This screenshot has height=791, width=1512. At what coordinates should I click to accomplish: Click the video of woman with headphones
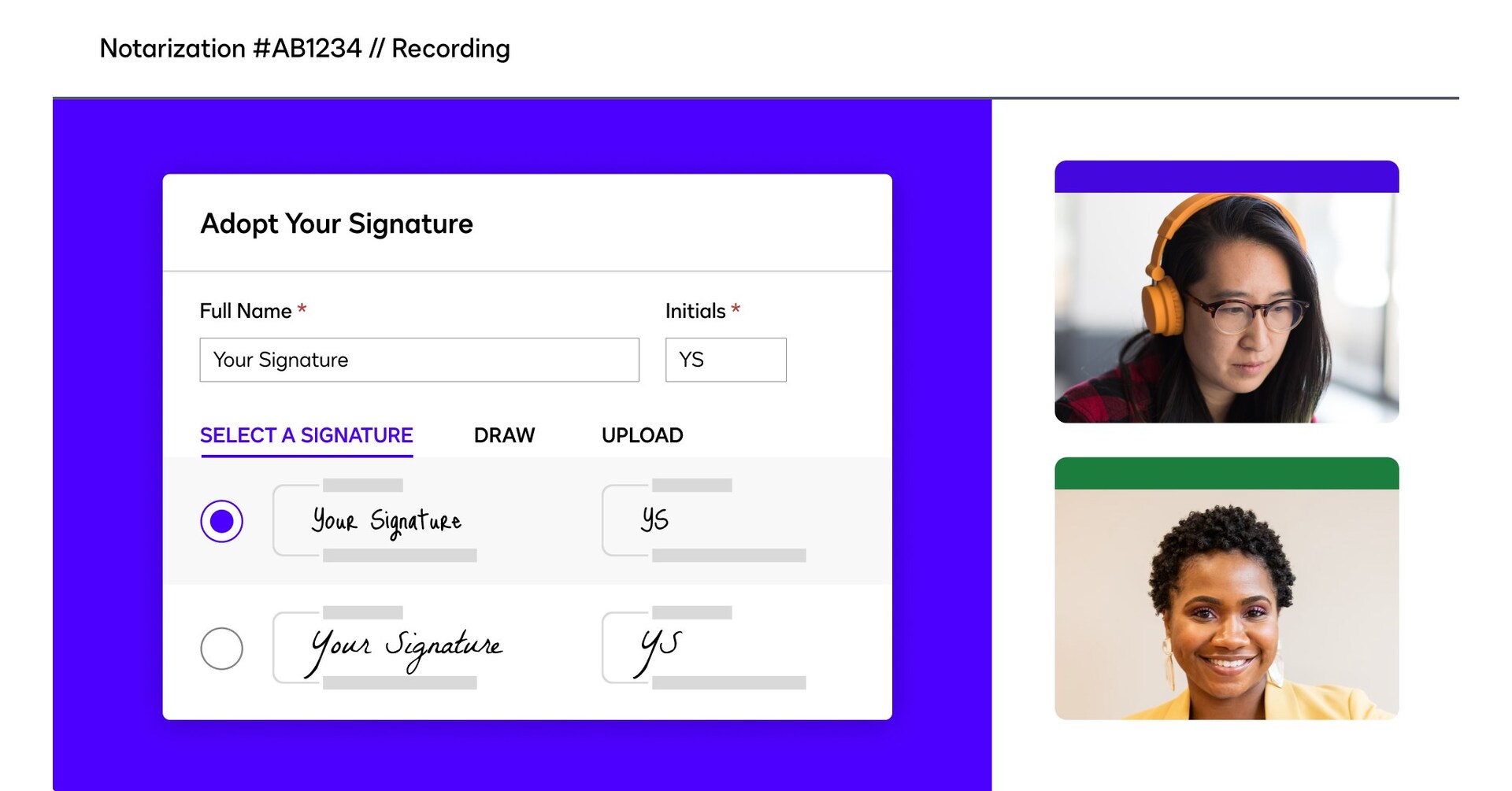point(1226,308)
